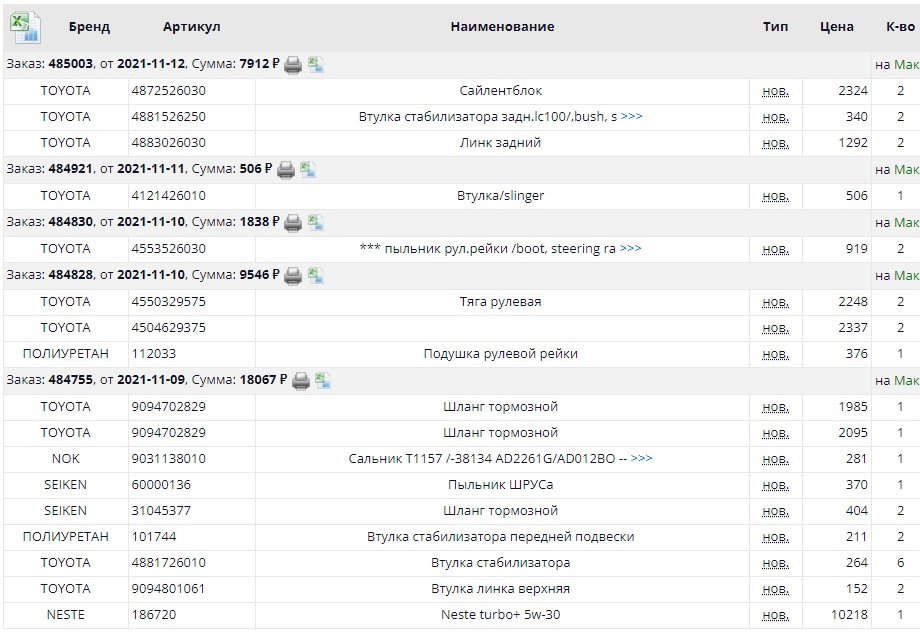The image size is (920, 641).
Task: Click the нов. type label for Сайлентблок
Action: [775, 91]
